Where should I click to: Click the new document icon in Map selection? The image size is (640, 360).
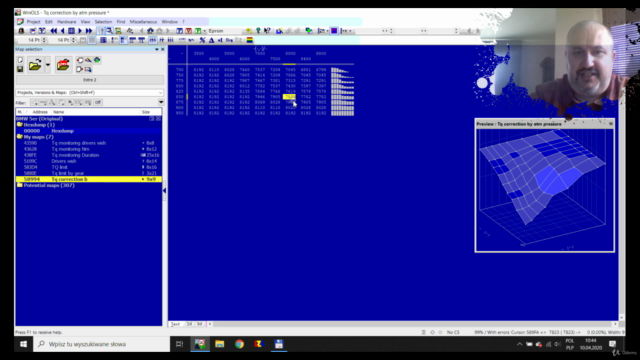pyautogui.click(x=20, y=60)
